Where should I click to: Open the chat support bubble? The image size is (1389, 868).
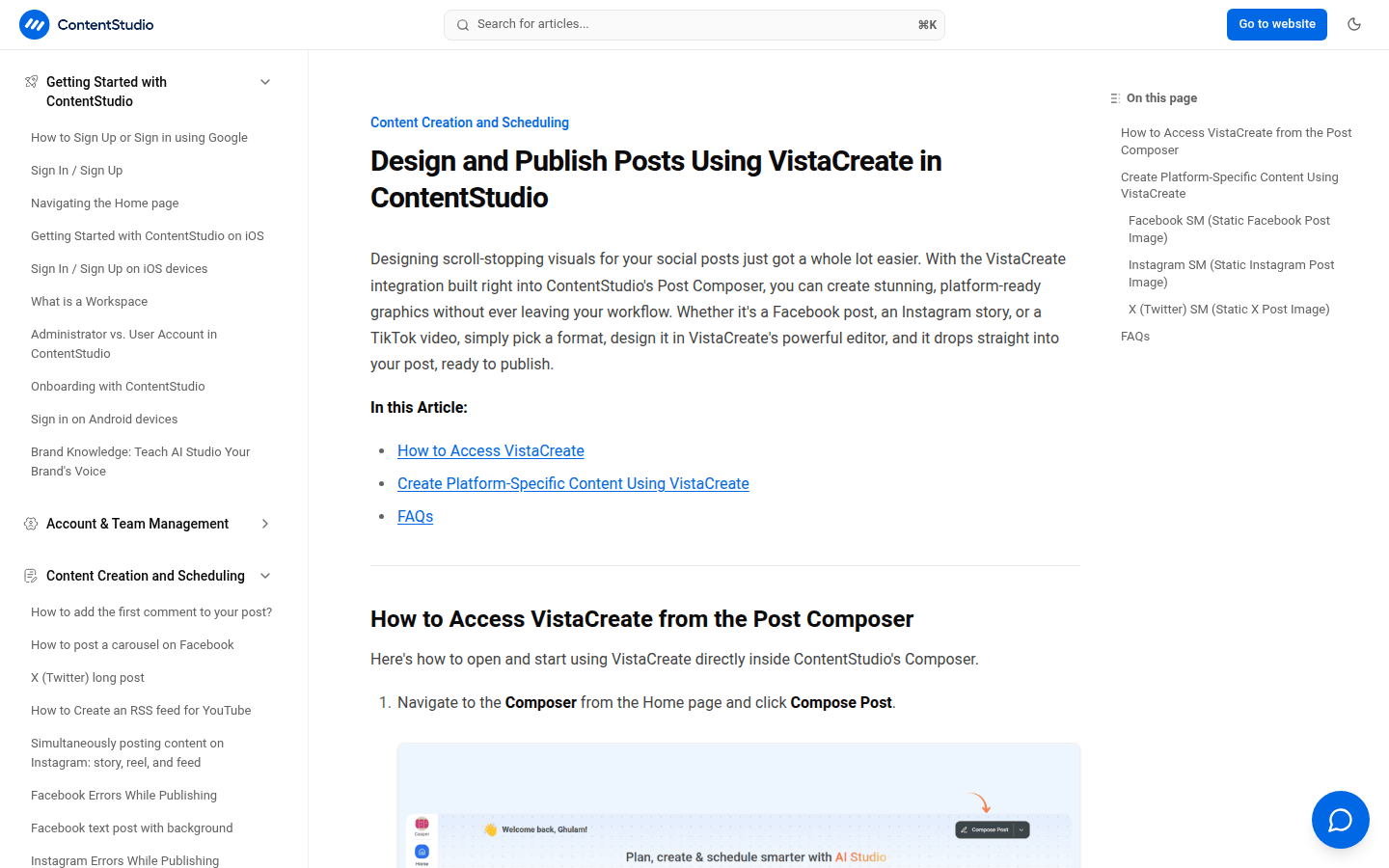[x=1341, y=820]
